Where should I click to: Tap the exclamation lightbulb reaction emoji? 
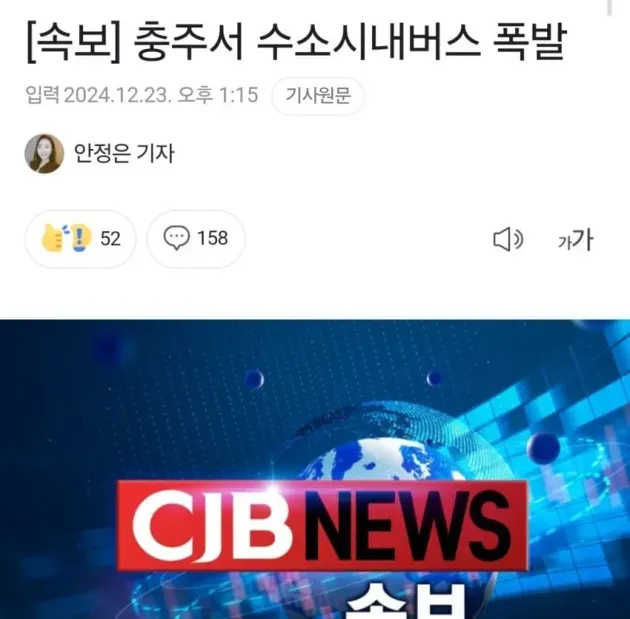coord(80,238)
